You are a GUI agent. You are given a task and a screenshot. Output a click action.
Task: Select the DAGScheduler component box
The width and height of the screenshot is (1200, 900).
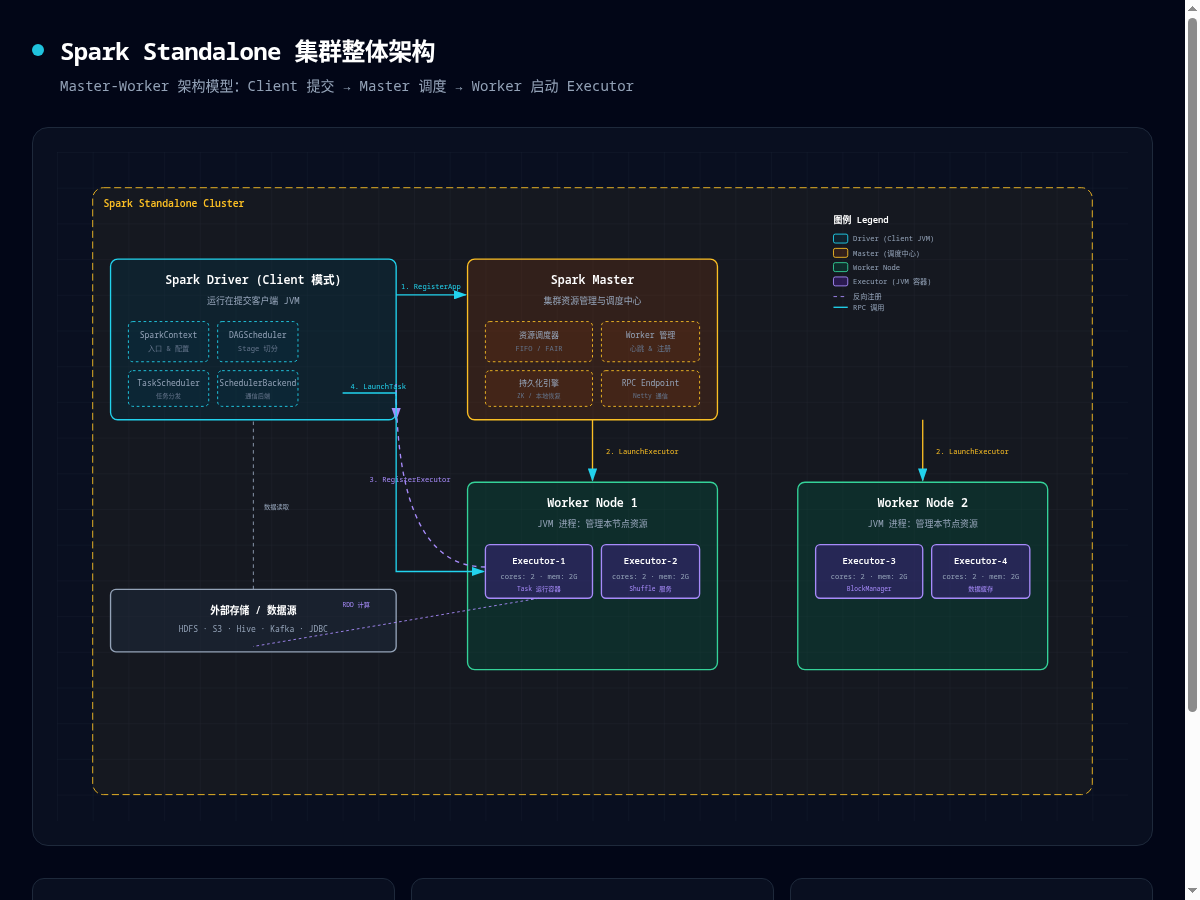257,341
